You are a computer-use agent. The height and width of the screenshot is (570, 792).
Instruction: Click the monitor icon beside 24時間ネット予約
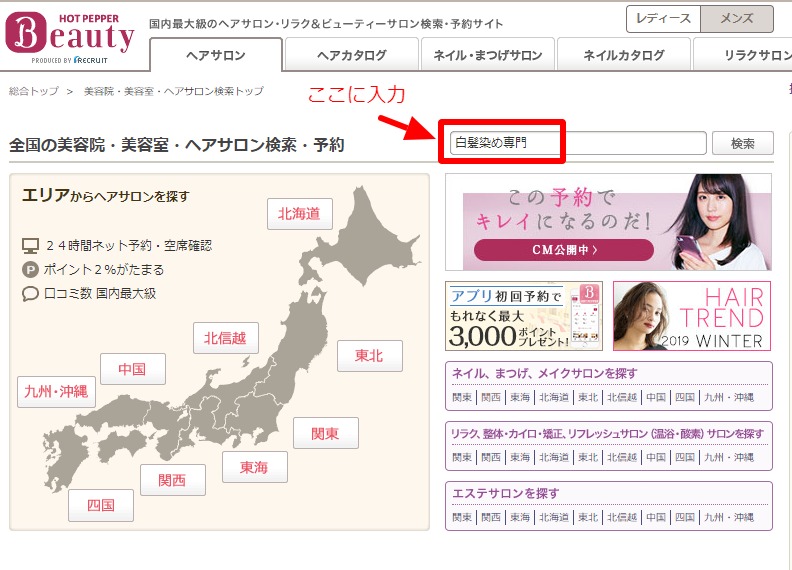click(x=30, y=246)
